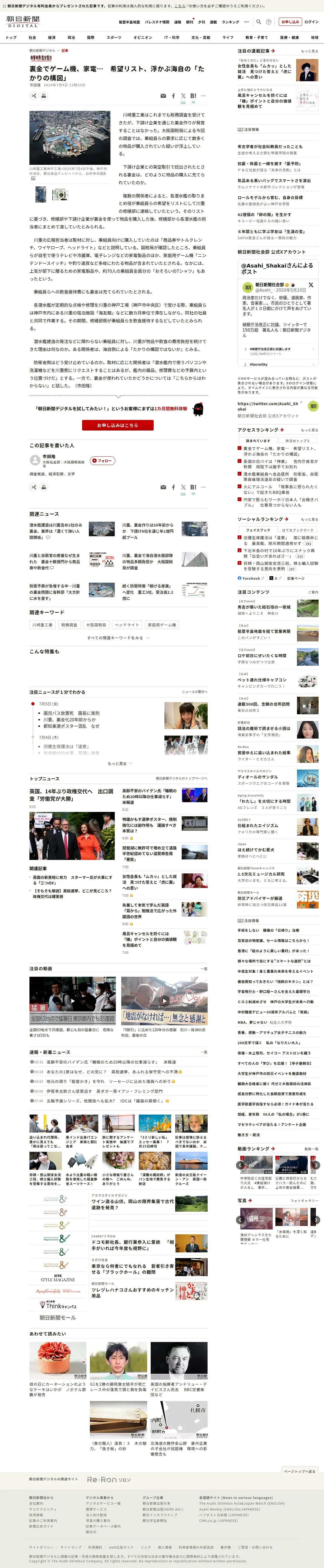Open 朝日新聞デジタルのトップページへ link
The height and width of the screenshot is (1568, 324).
181,778
